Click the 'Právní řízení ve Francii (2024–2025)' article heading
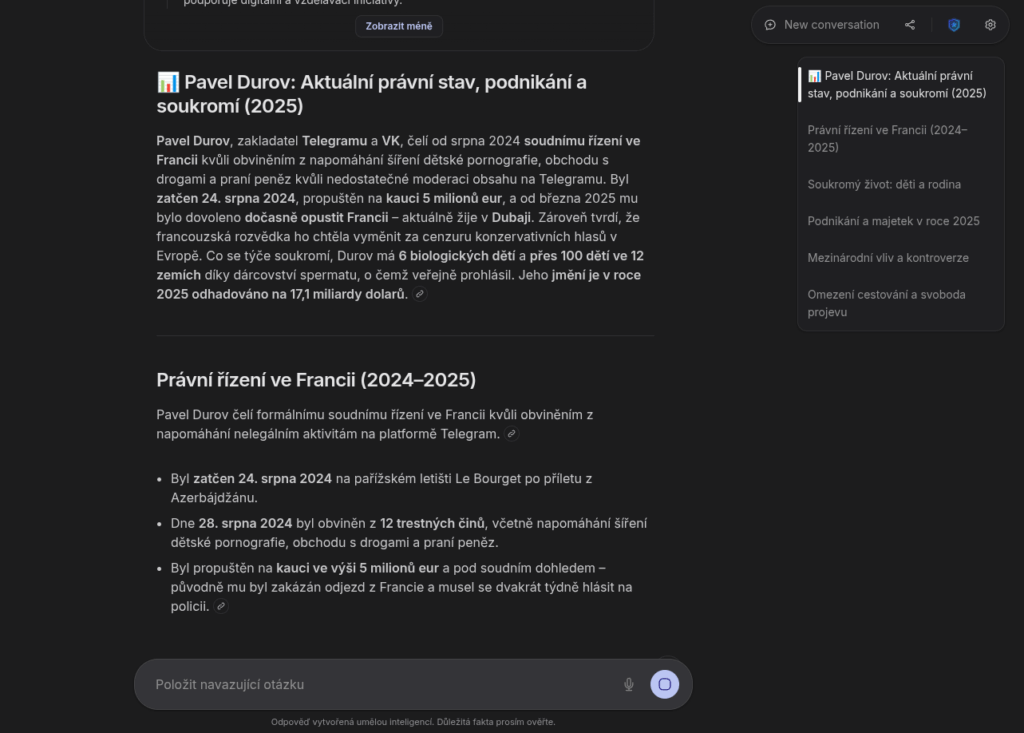 [316, 380]
